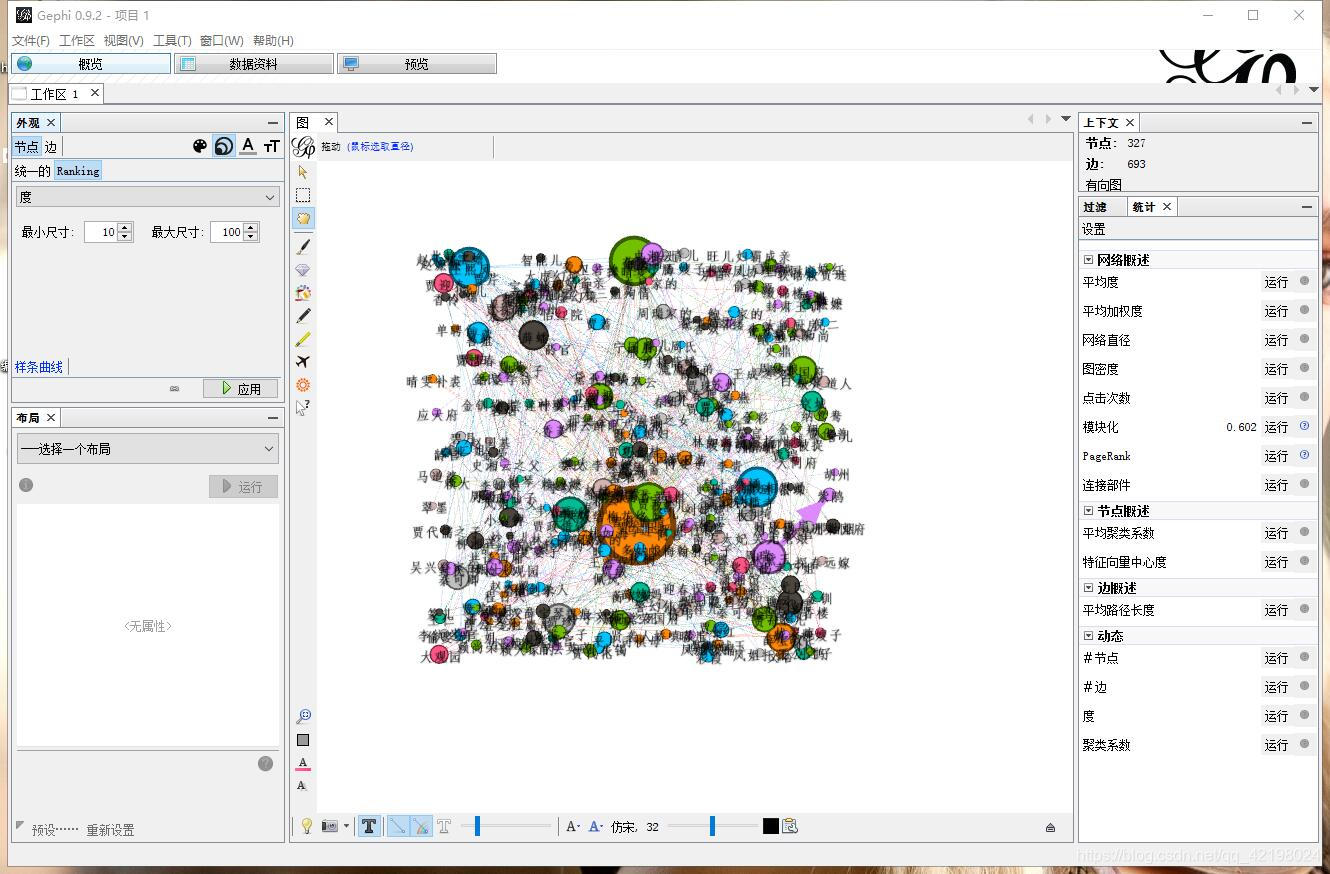Toggle show edges button

tap(397, 826)
